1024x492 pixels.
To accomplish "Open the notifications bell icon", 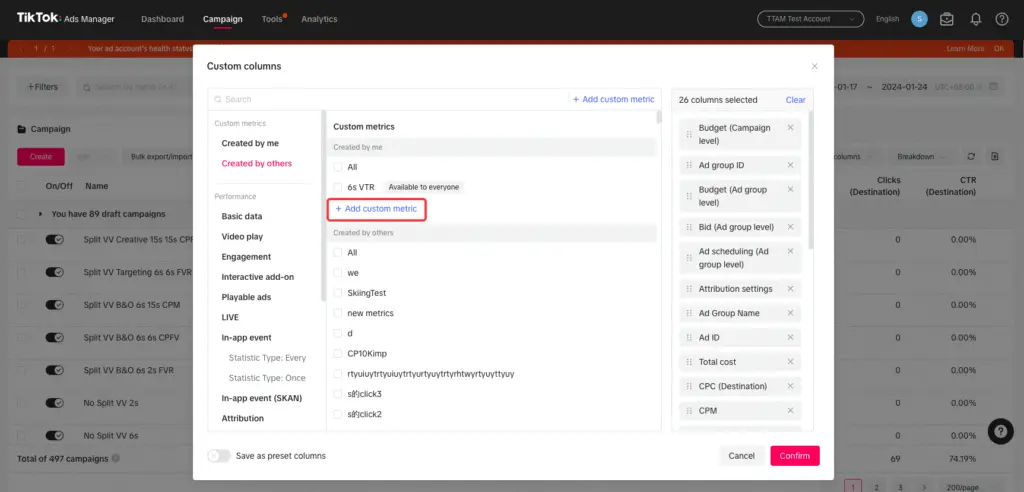I will (975, 19).
